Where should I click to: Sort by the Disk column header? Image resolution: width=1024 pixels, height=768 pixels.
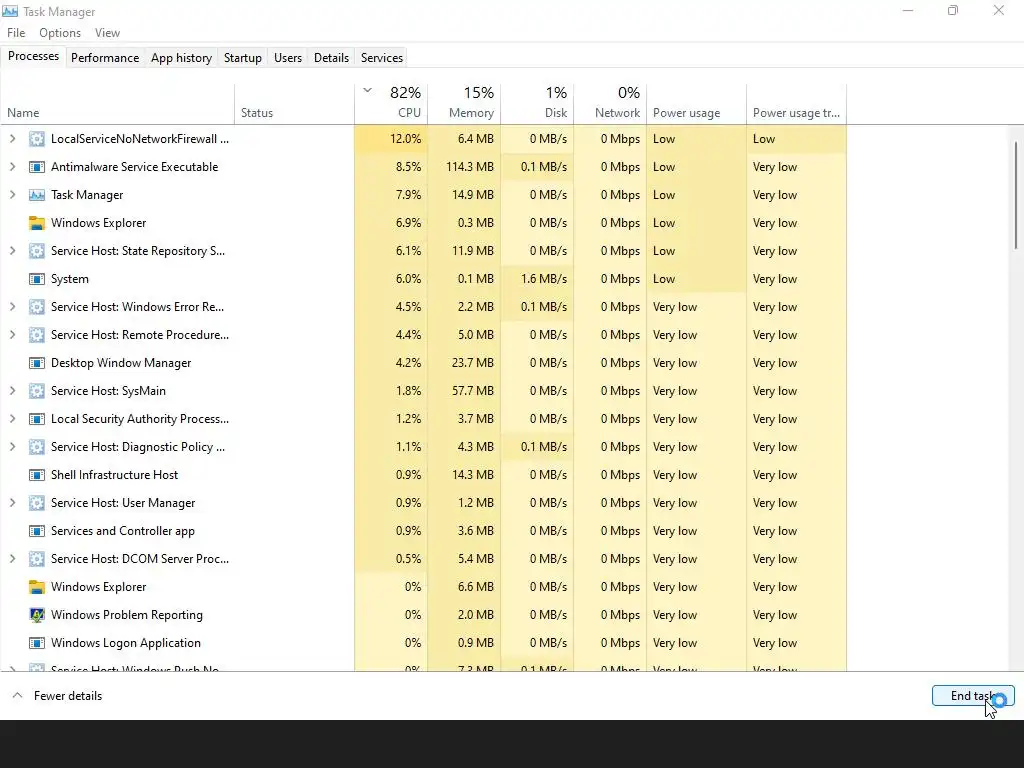click(x=537, y=104)
